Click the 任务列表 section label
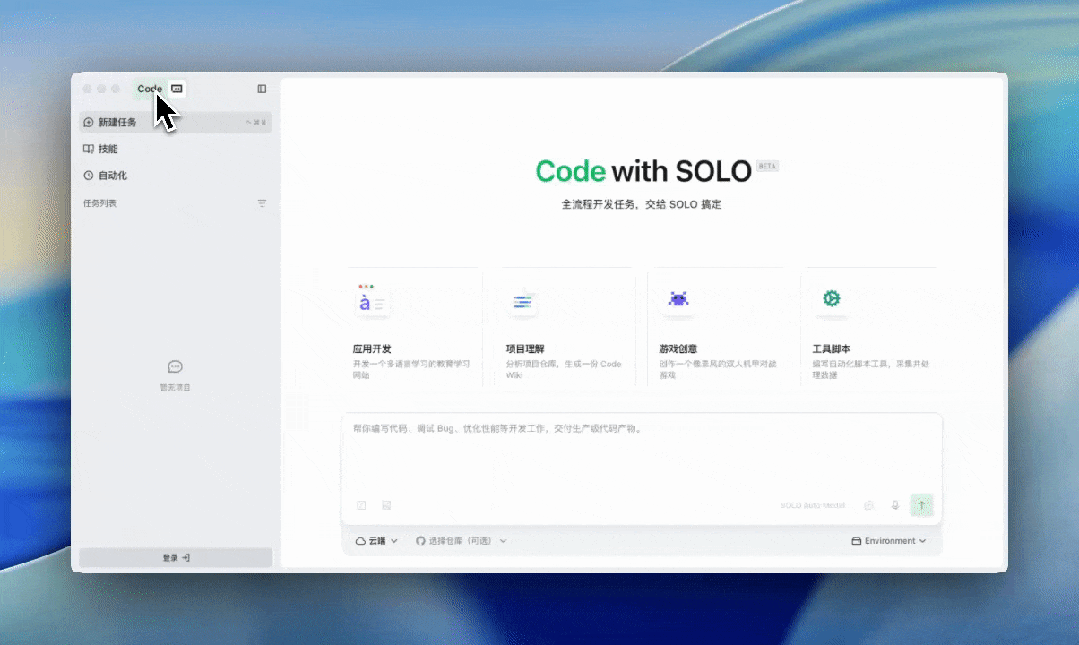Screen dimensions: 1079x645 click(100, 204)
